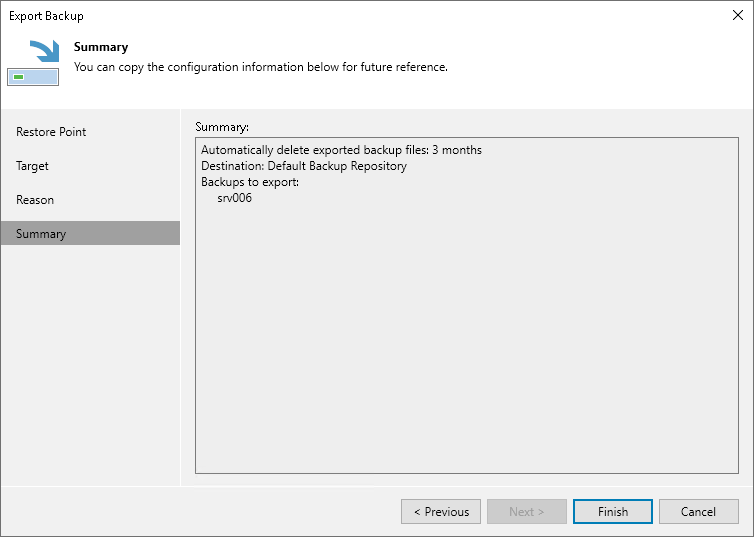Click the Export Backup wizard arrow icon
754x537 pixels.
coord(33,62)
